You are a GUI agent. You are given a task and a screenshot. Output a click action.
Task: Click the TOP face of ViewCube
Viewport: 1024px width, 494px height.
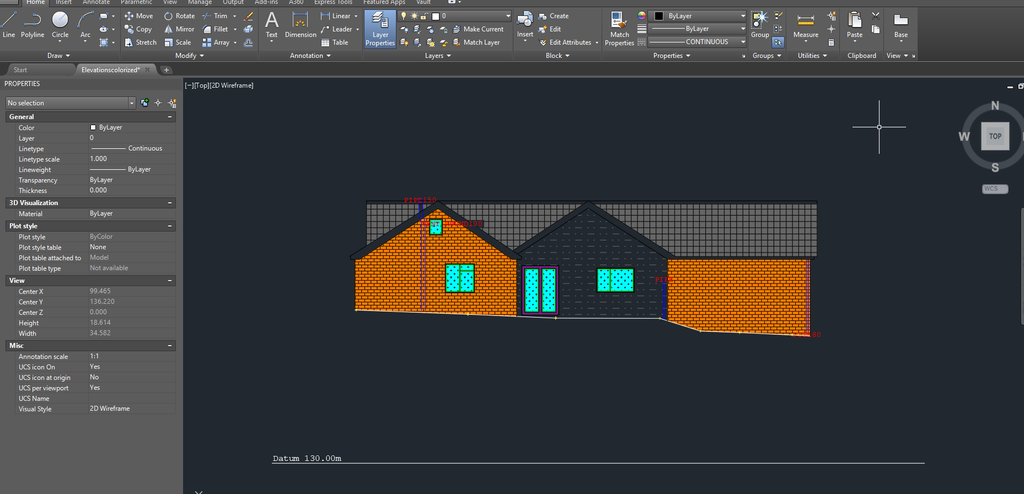coord(995,136)
